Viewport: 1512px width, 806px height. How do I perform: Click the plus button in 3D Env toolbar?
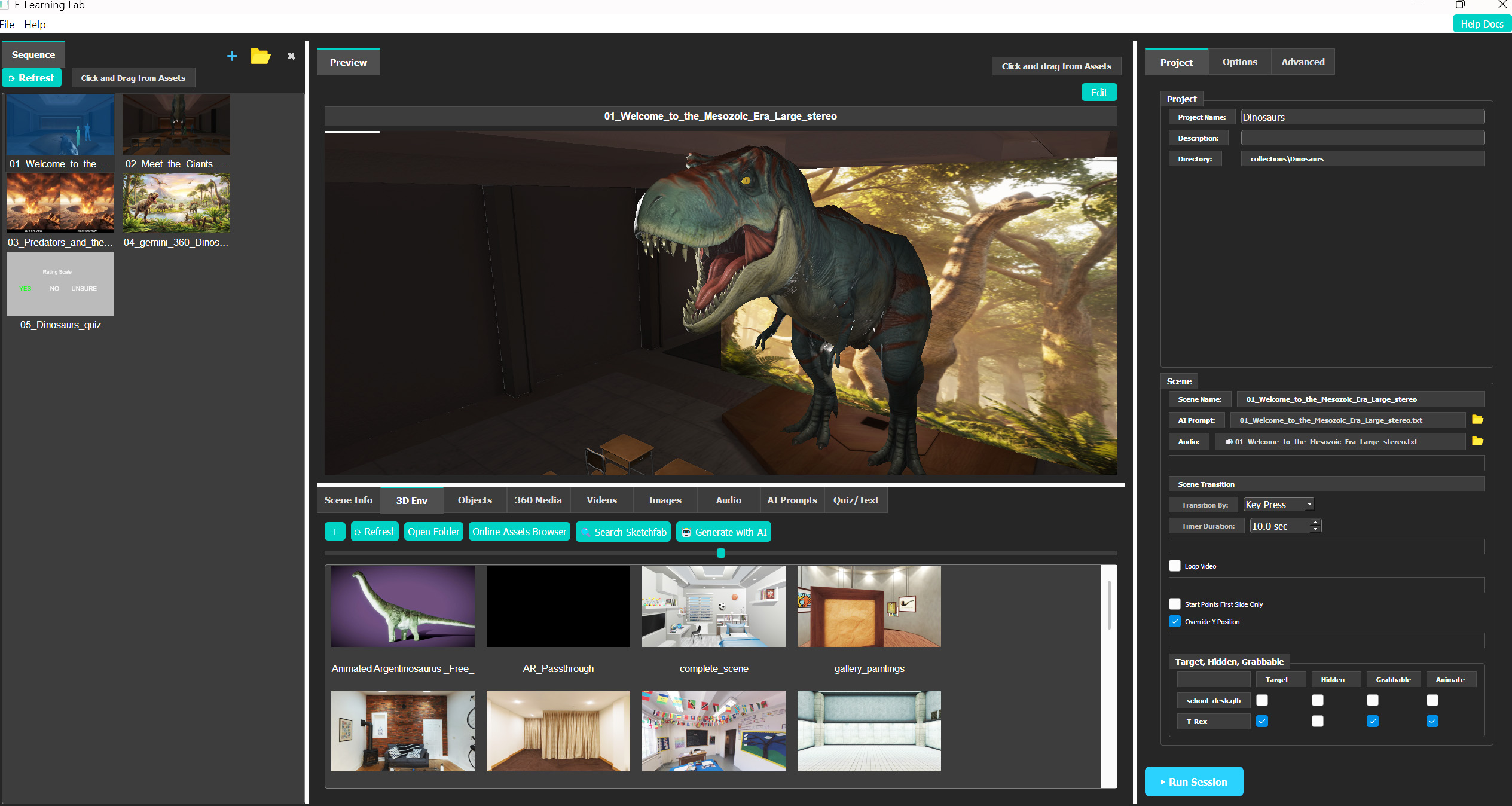tap(335, 532)
